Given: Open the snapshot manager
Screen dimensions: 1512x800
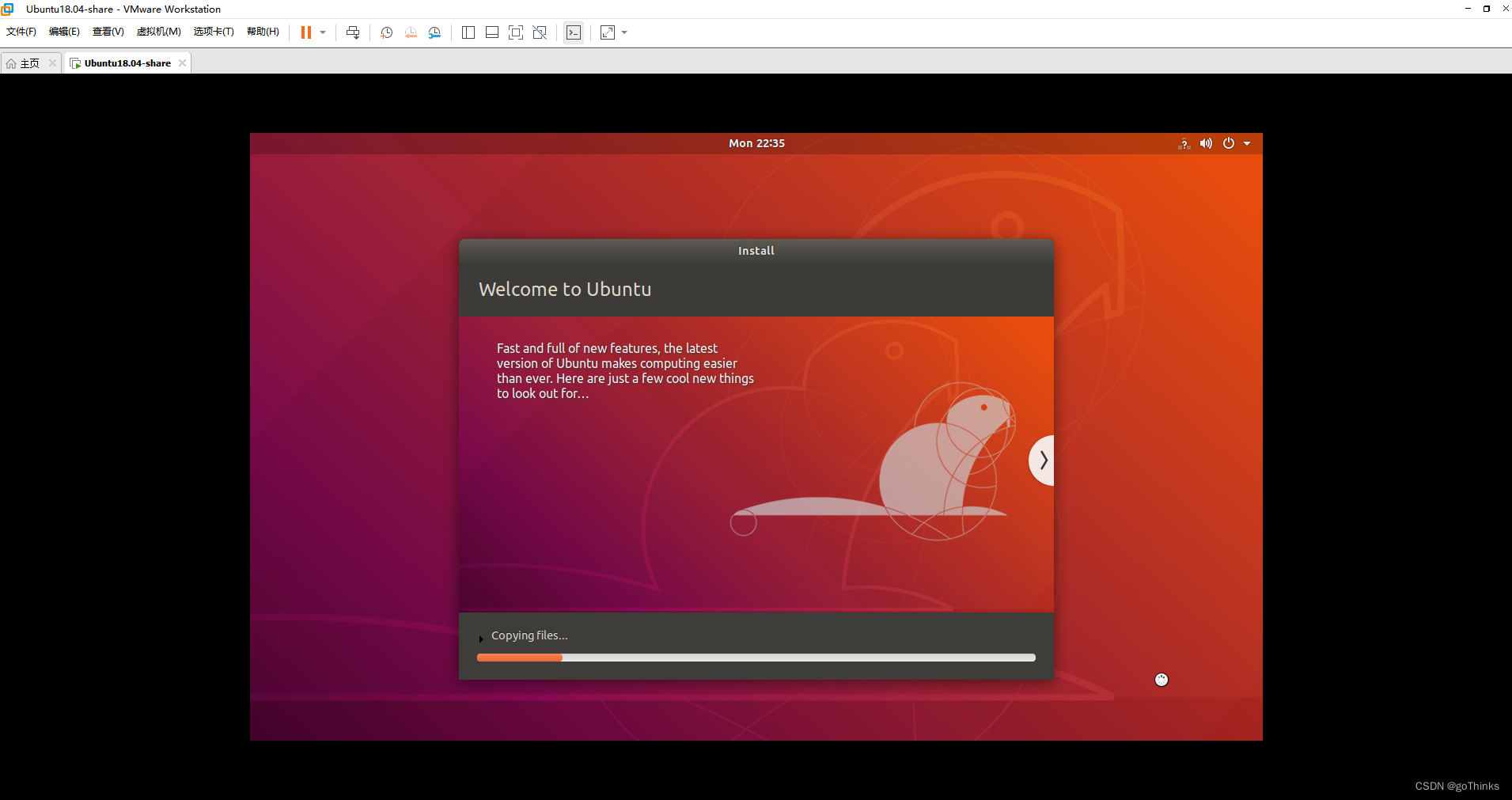Looking at the screenshot, I should [x=434, y=32].
